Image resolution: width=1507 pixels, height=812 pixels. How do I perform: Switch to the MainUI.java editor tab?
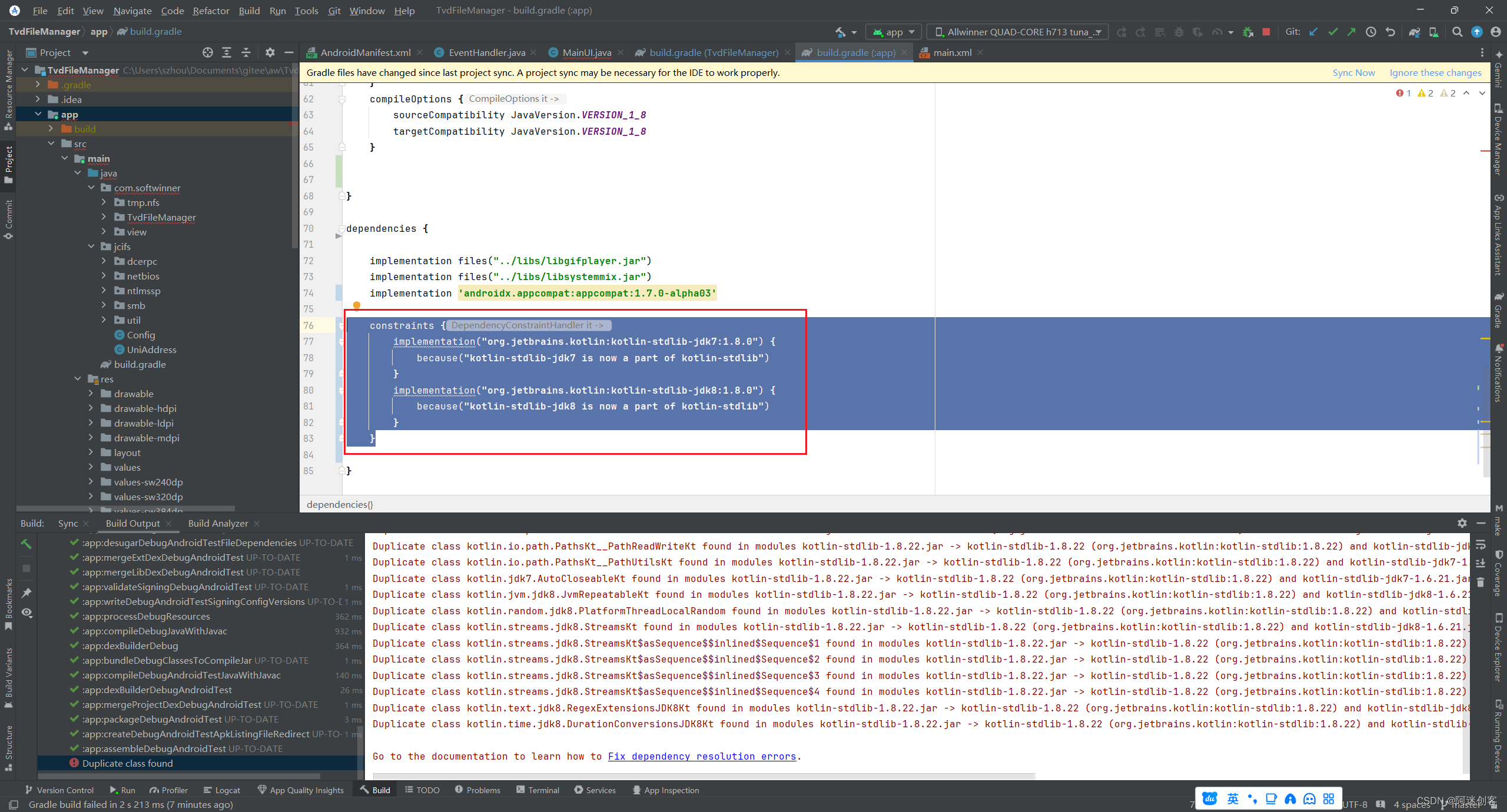tap(586, 52)
